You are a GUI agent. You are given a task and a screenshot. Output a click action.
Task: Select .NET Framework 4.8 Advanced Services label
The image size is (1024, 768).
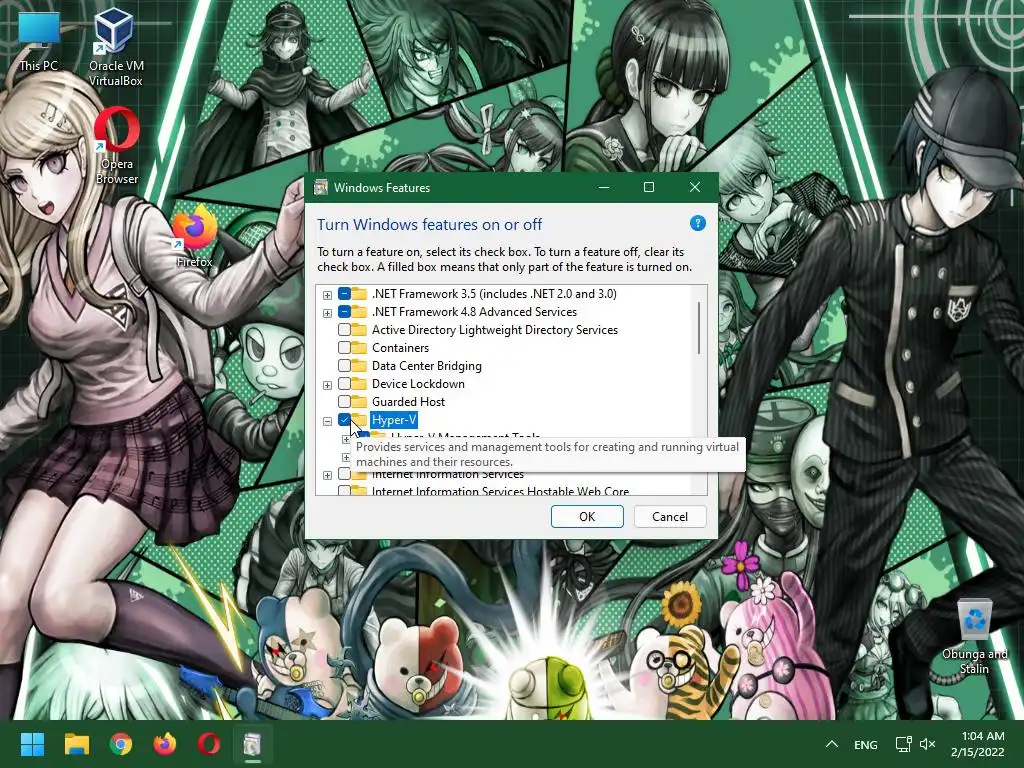474,312
